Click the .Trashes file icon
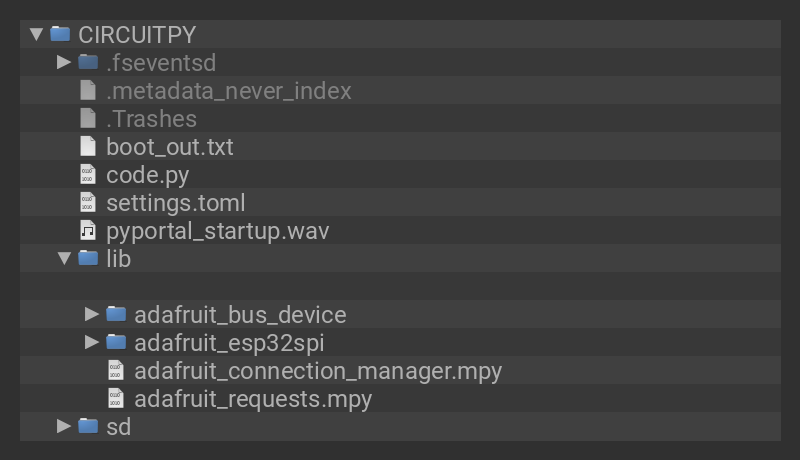Screen dimensions: 800x460 tap(88, 118)
